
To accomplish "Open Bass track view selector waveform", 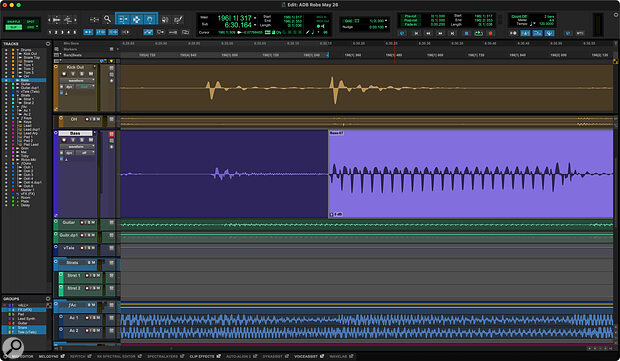I will pyautogui.click(x=77, y=146).
